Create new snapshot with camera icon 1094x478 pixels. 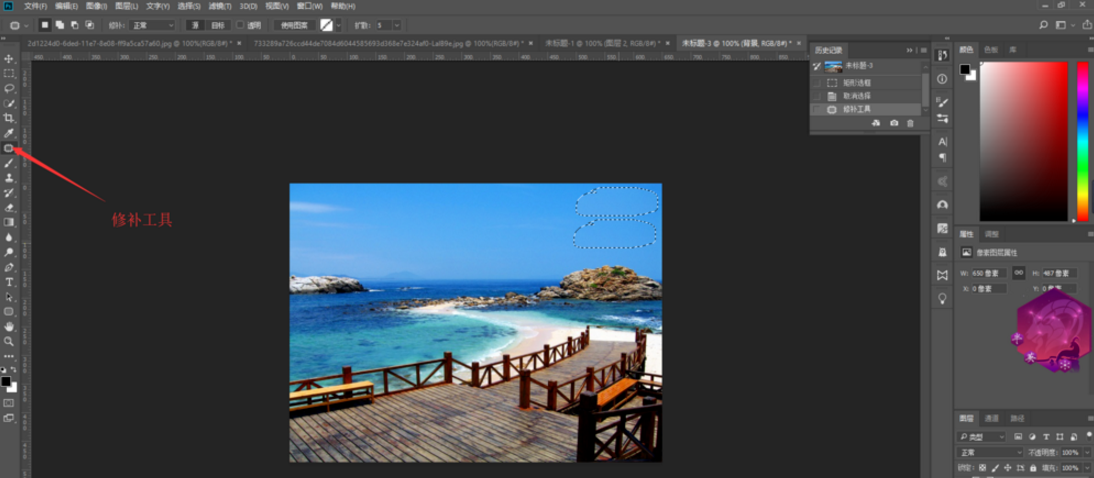(894, 123)
